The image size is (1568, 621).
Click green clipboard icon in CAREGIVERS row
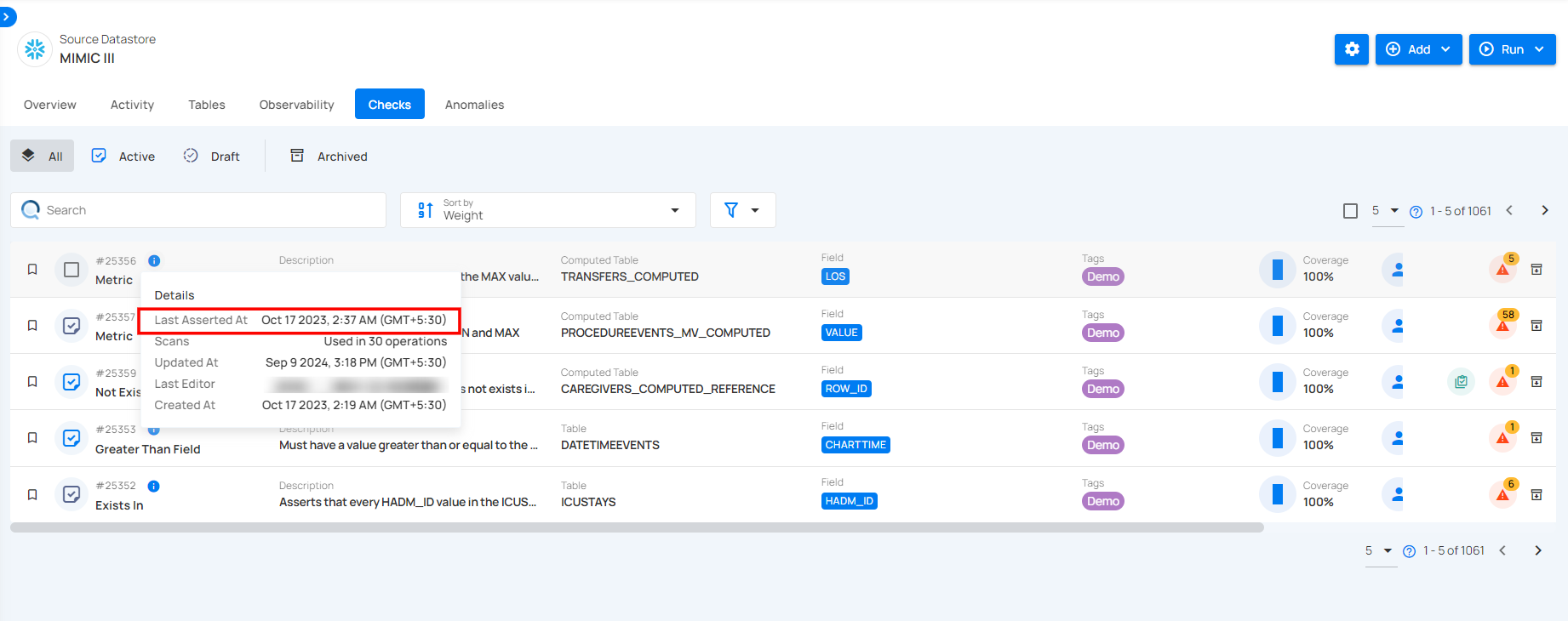tap(1461, 382)
